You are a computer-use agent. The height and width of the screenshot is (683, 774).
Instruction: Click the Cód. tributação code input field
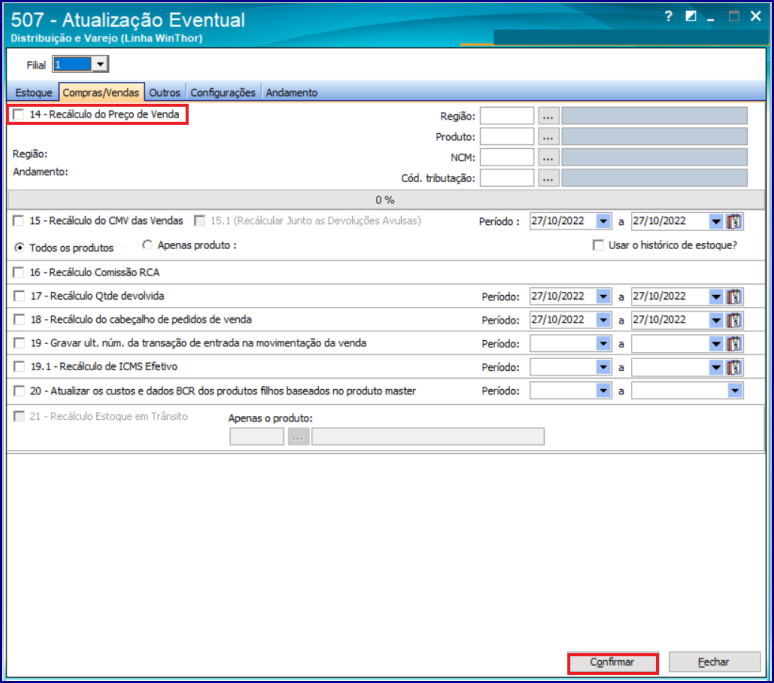(x=507, y=178)
